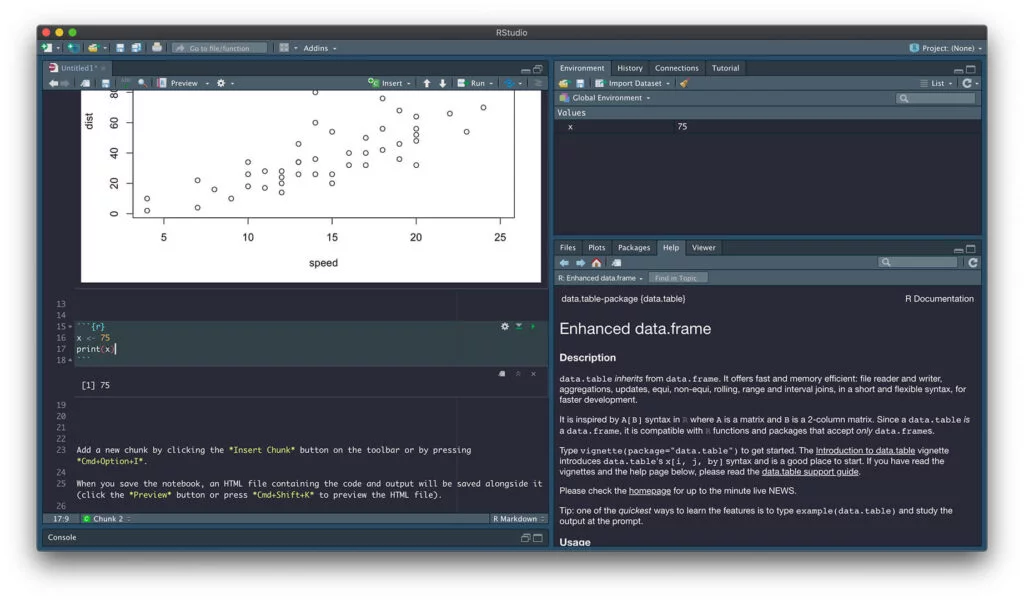This screenshot has height=600, width=1024.
Task: Open Find/Replace with the magnifier icon
Action: pyautogui.click(x=142, y=83)
